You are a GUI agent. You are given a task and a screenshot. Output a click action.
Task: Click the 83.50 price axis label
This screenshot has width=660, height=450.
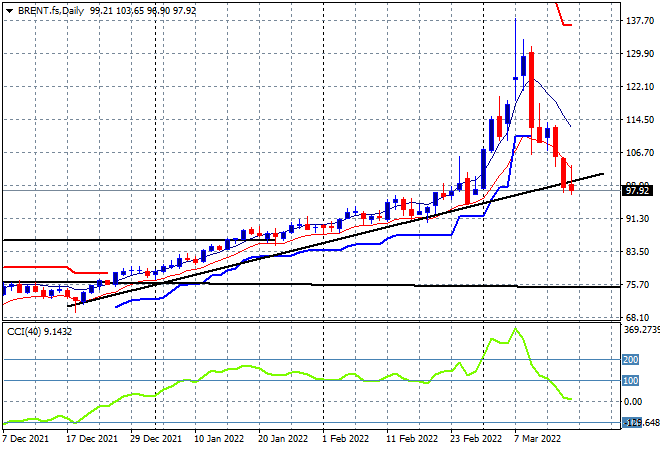click(638, 251)
